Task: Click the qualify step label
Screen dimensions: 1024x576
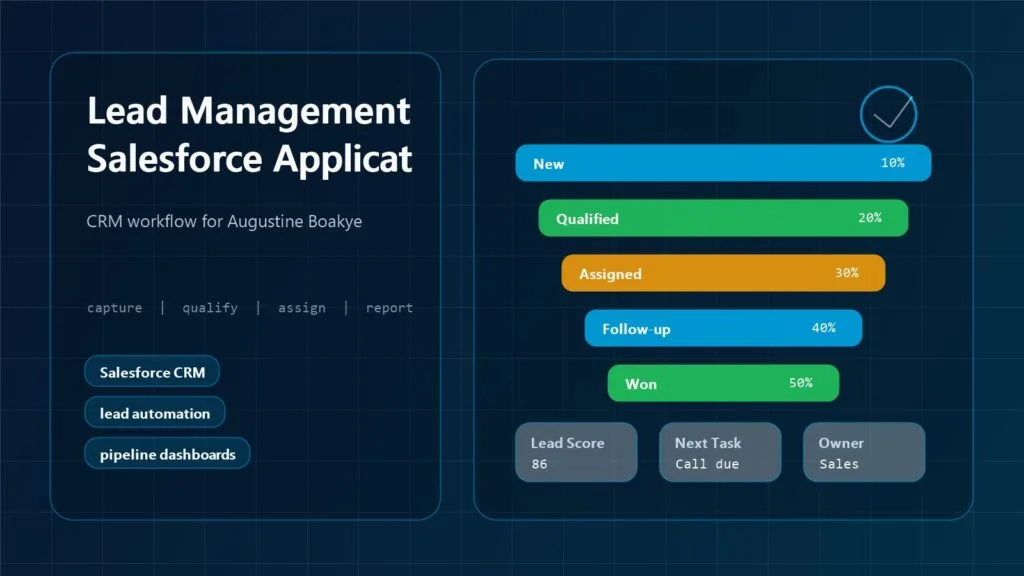Action: (x=210, y=308)
